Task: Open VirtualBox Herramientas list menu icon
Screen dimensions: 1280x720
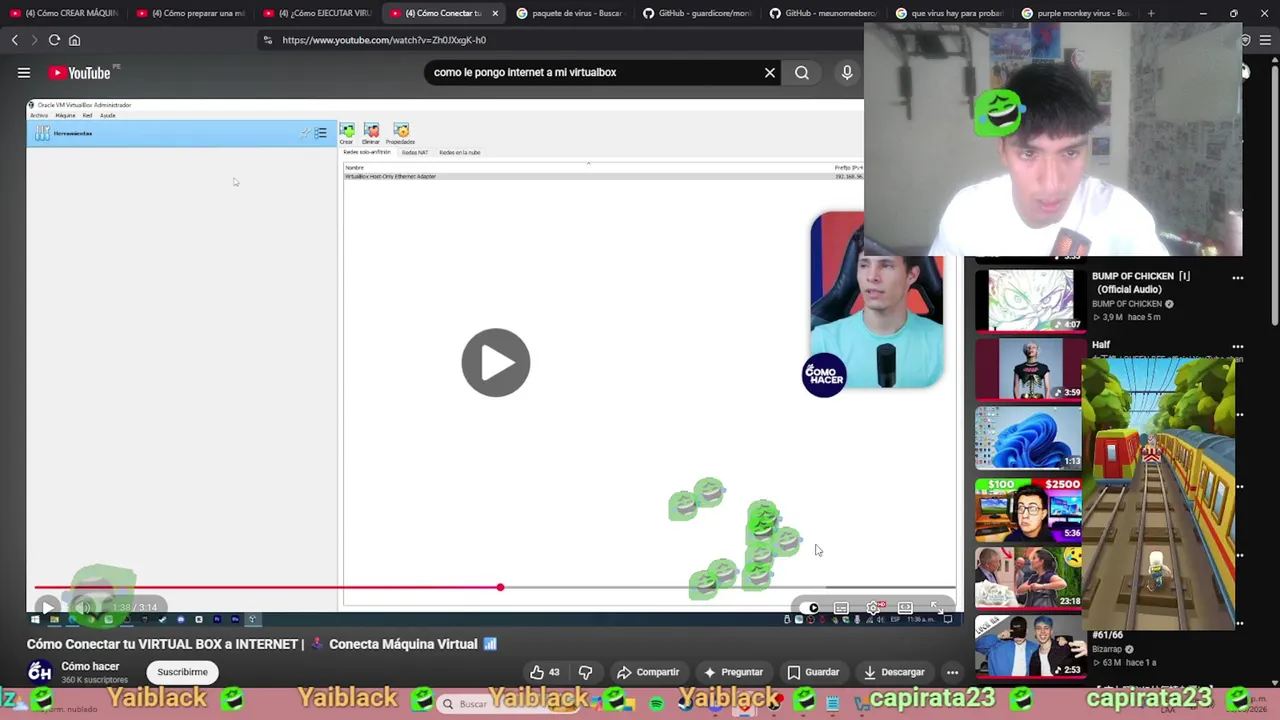Action: 320,133
